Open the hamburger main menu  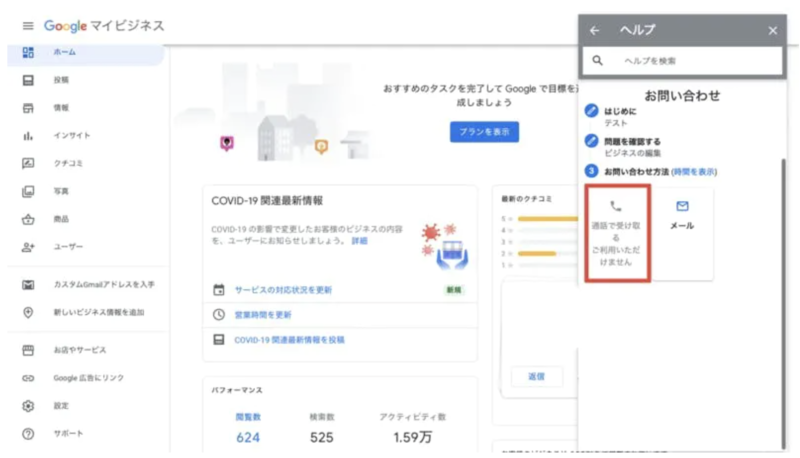[x=28, y=26]
